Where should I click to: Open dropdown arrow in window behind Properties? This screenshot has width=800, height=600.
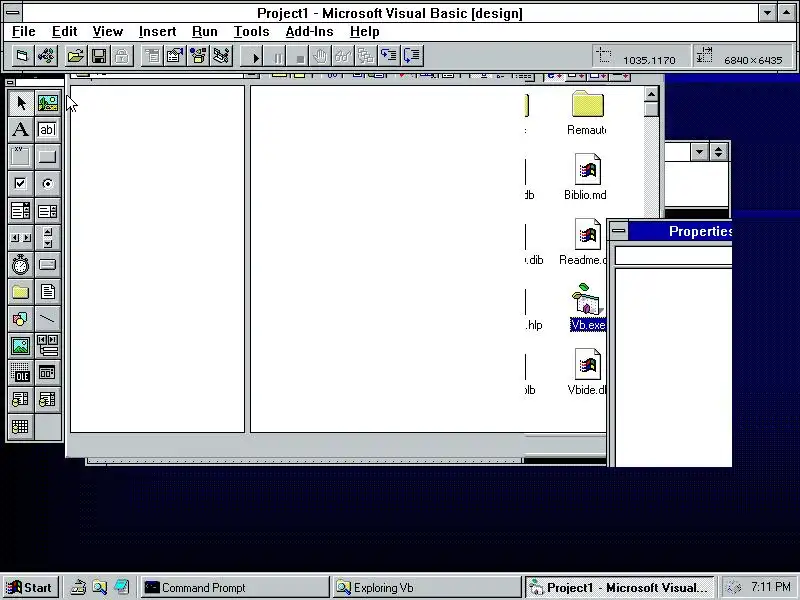(x=699, y=152)
